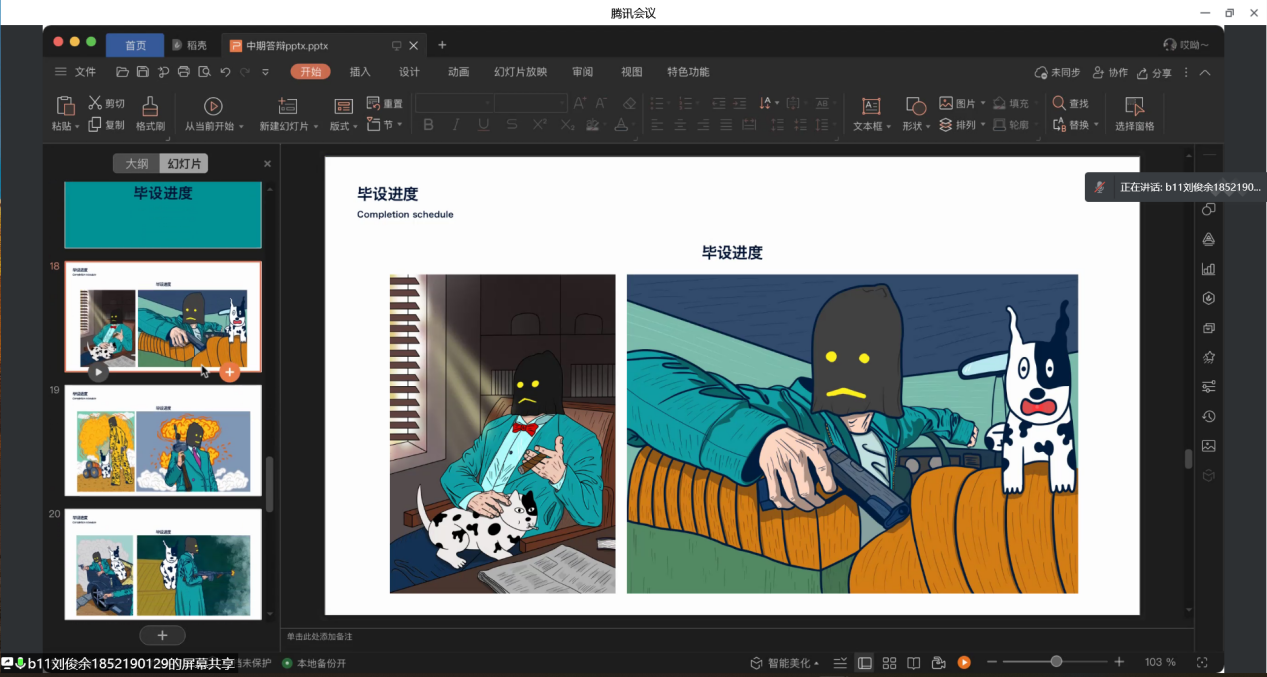
Task: Open Smart Beautify (智能美化) in status bar
Action: point(785,663)
